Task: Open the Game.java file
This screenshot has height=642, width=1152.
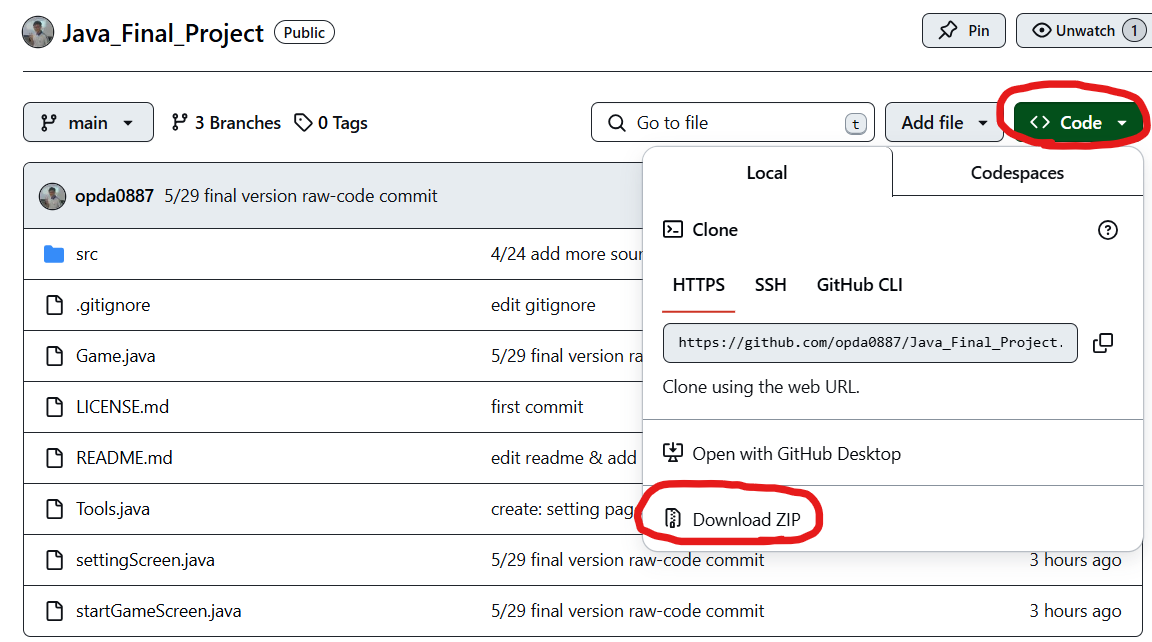Action: point(115,356)
